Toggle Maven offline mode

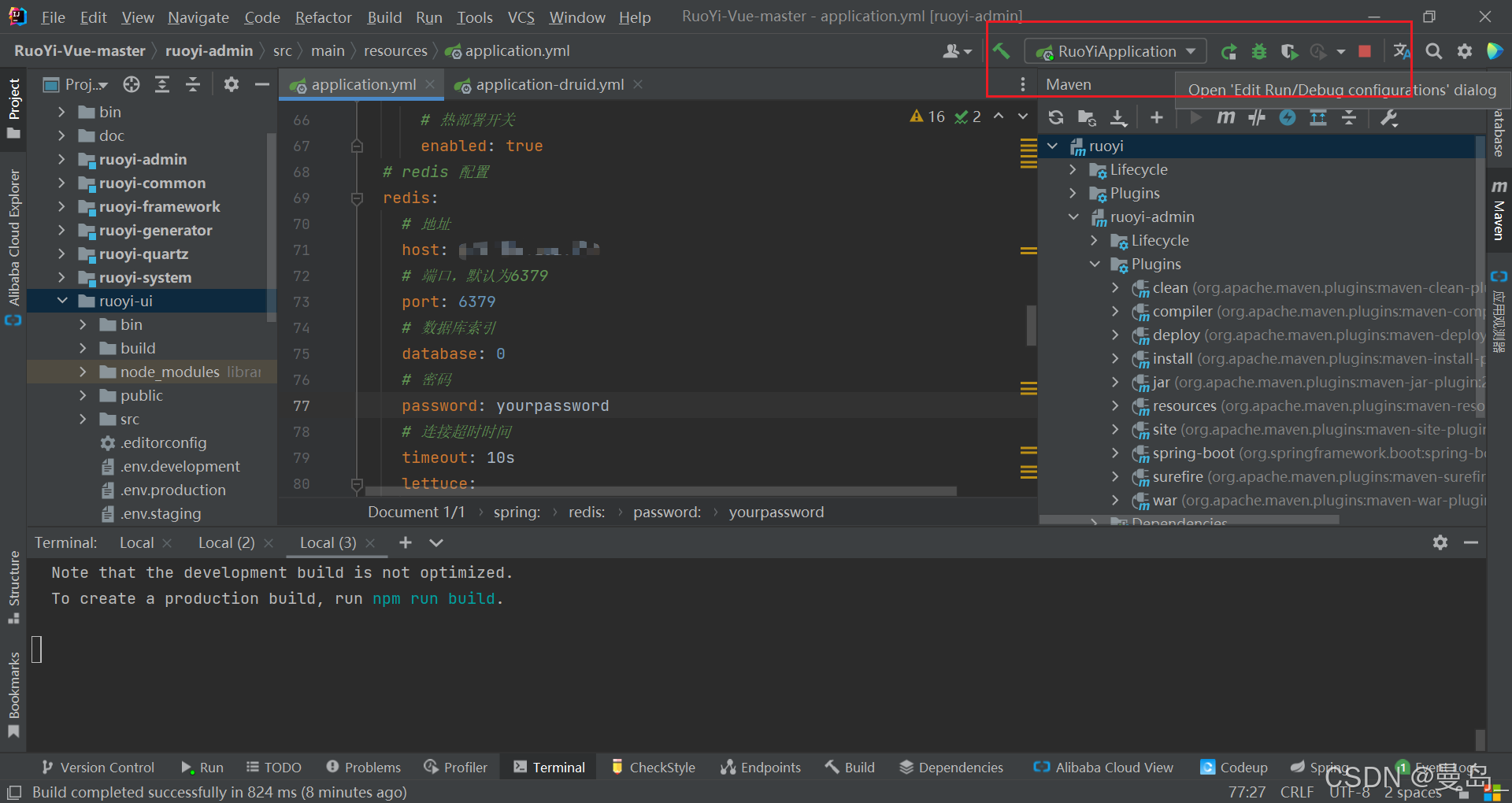click(1257, 118)
